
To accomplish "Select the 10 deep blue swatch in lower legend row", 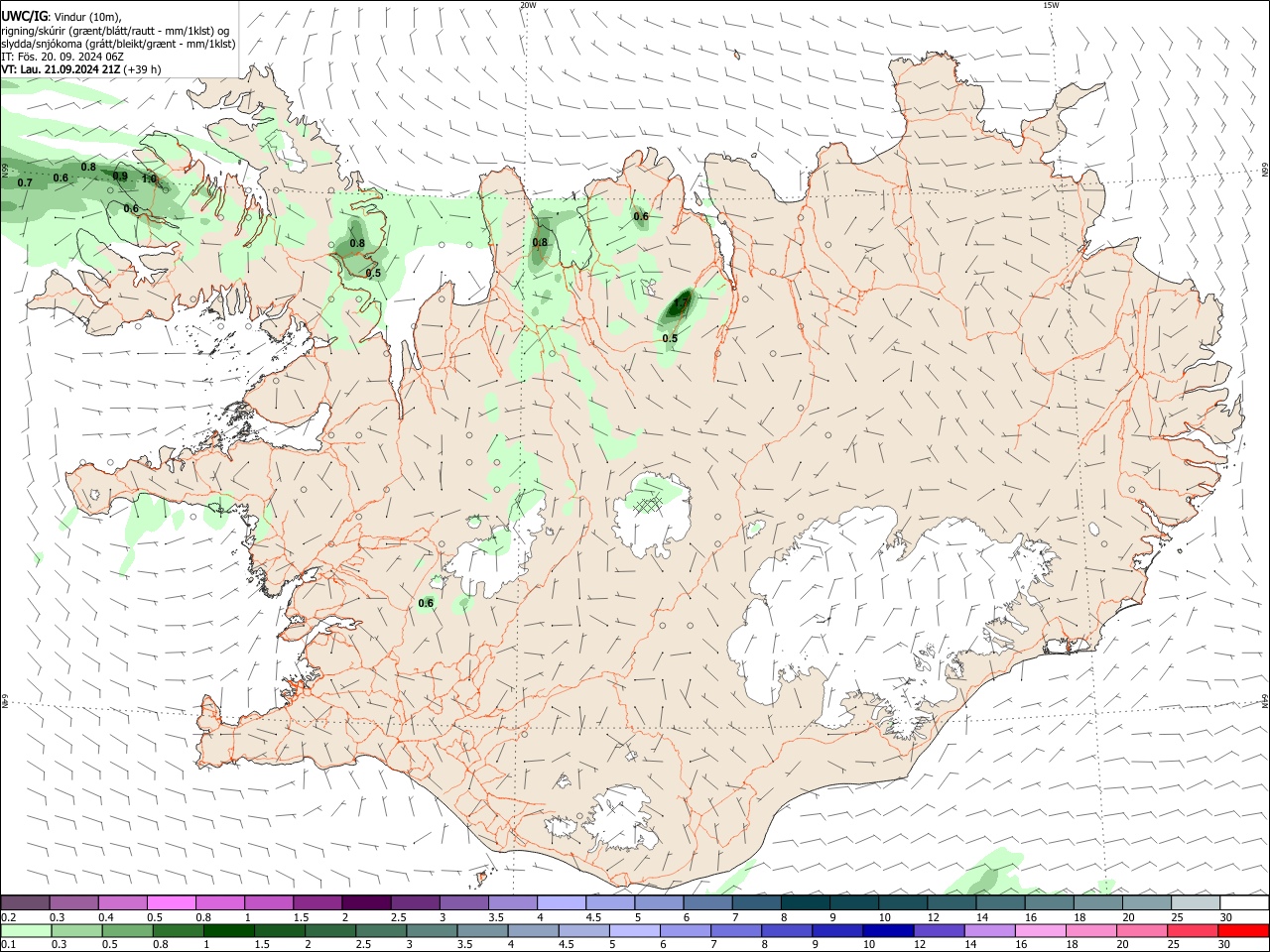I will click(888, 930).
